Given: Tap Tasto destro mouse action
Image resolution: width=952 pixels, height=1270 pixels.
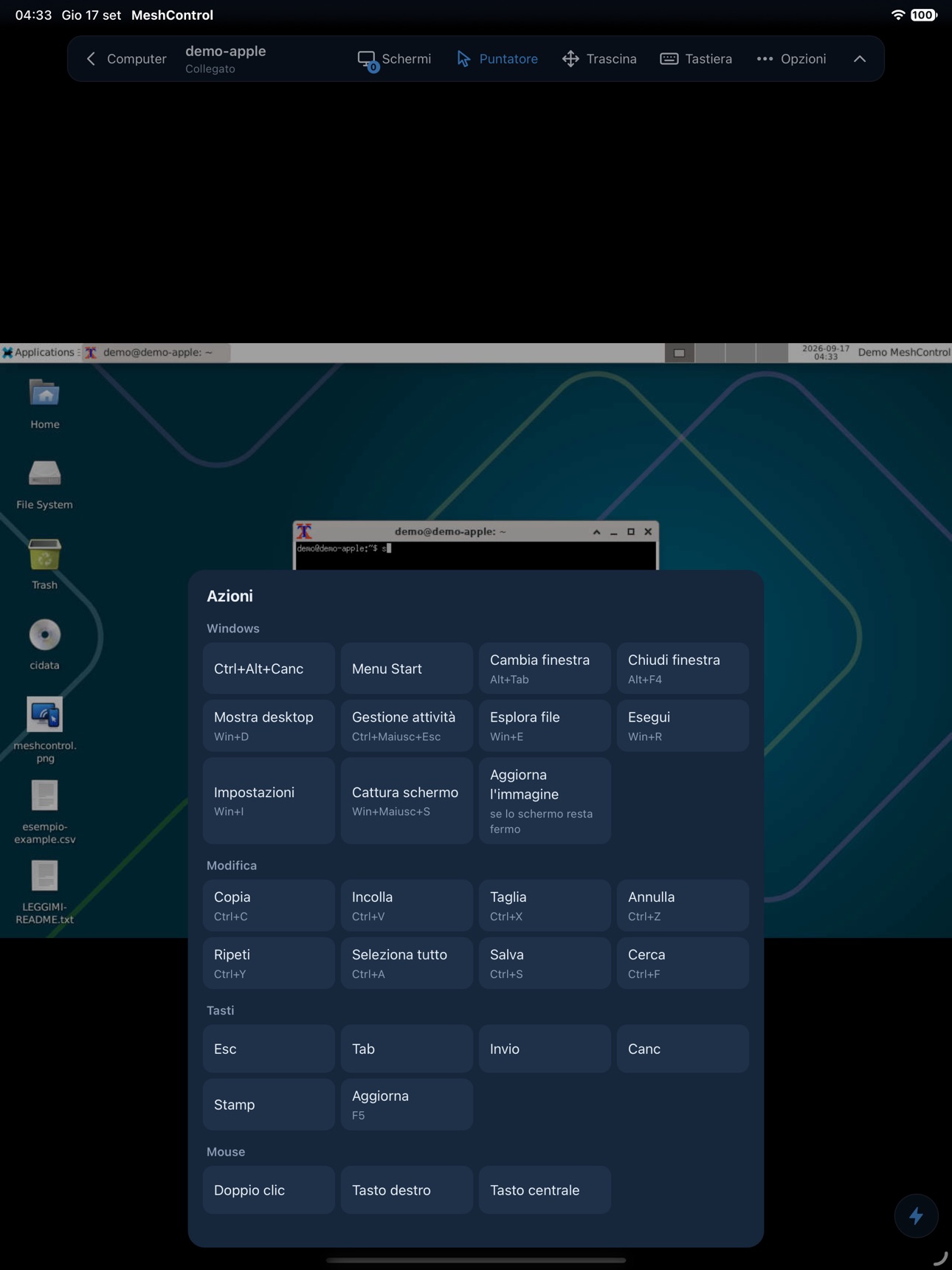Looking at the screenshot, I should click(407, 1190).
